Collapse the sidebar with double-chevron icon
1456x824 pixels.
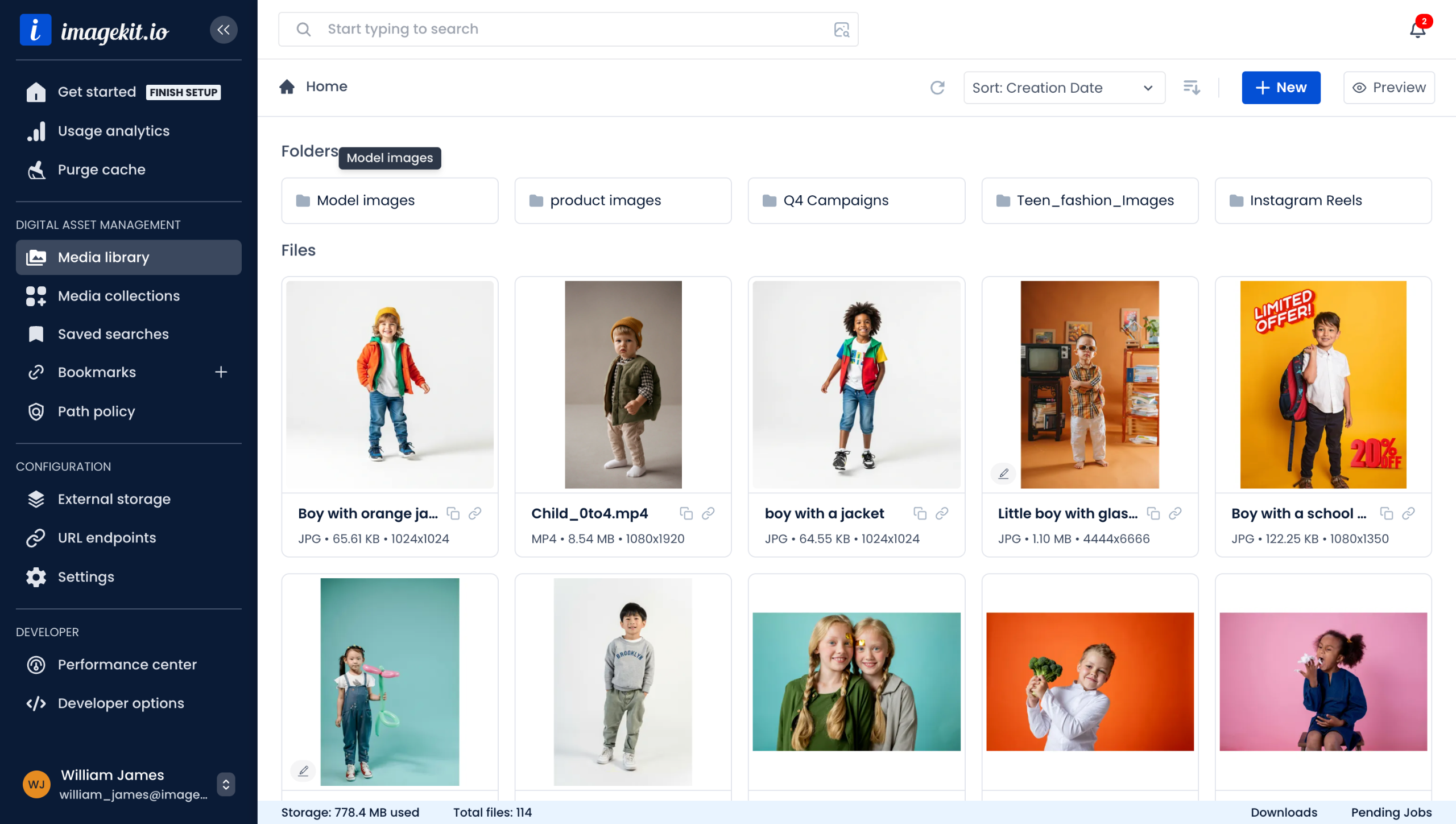point(224,30)
